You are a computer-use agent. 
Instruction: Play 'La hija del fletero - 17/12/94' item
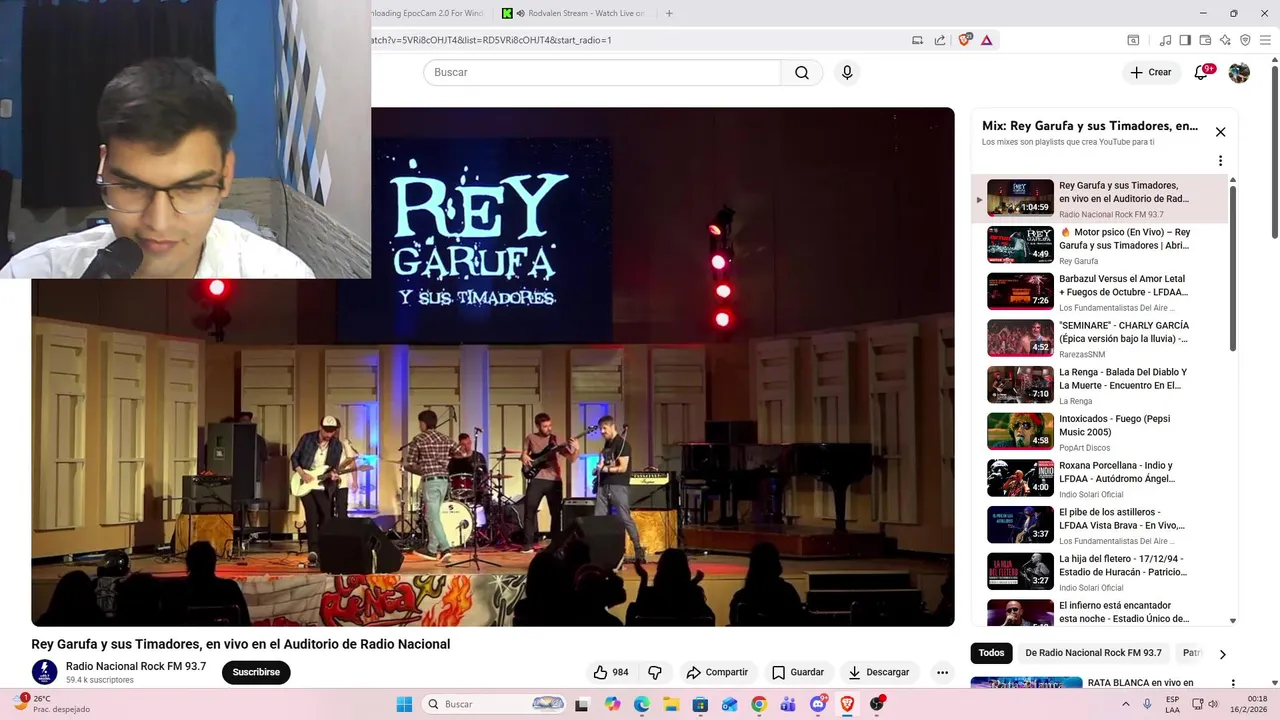pos(1099,572)
